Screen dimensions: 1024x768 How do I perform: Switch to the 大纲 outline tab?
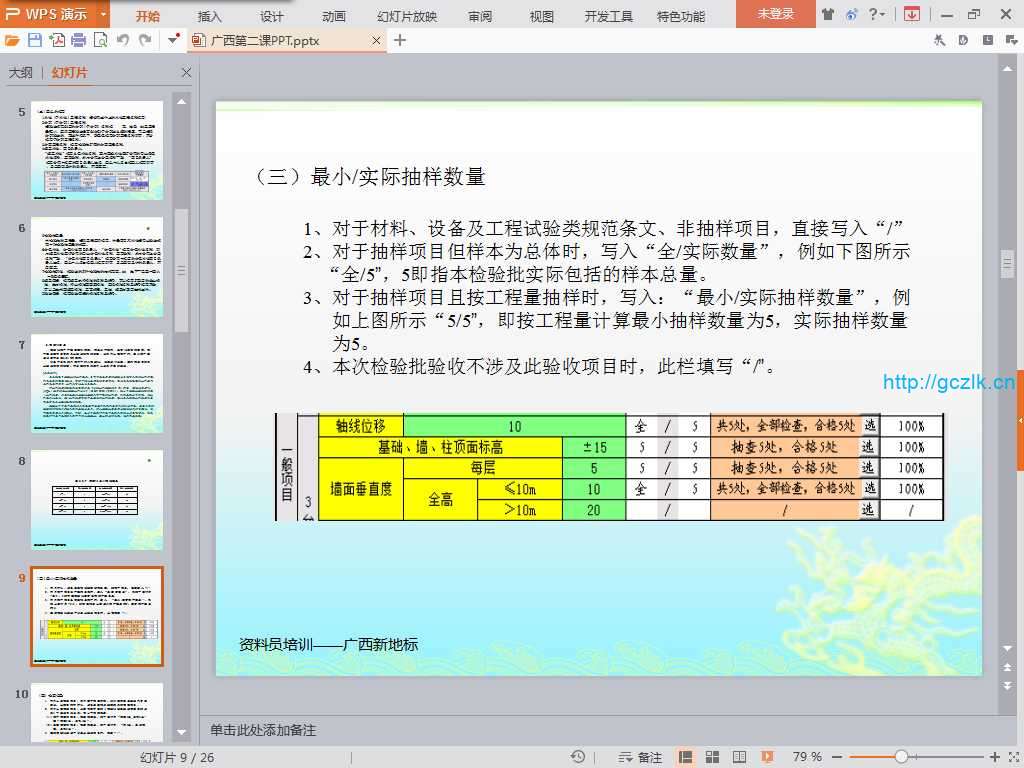pyautogui.click(x=21, y=73)
